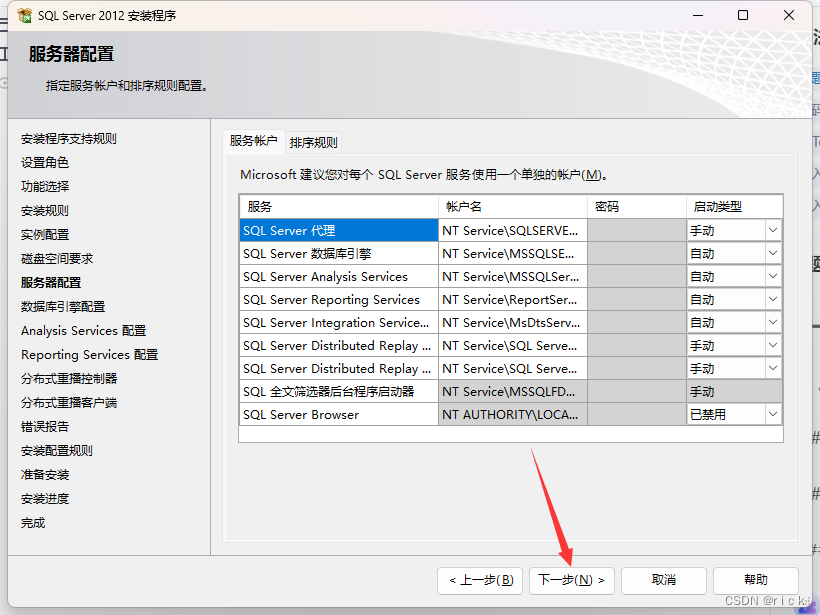
Task: Click the password cell for SQL Server 数据库引擎
Action: pos(636,253)
